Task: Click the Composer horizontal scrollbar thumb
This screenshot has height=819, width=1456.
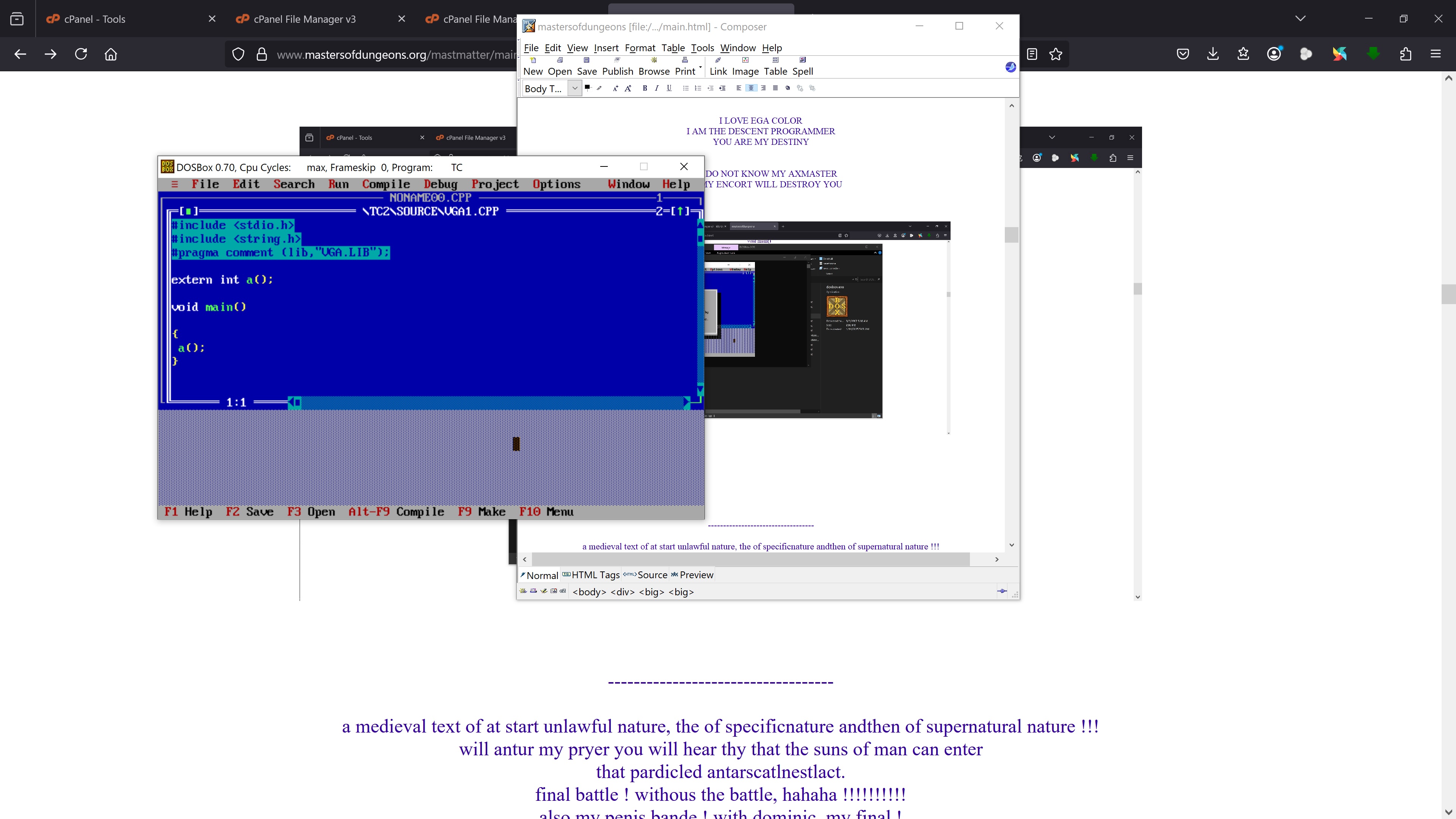Action: (x=751, y=560)
